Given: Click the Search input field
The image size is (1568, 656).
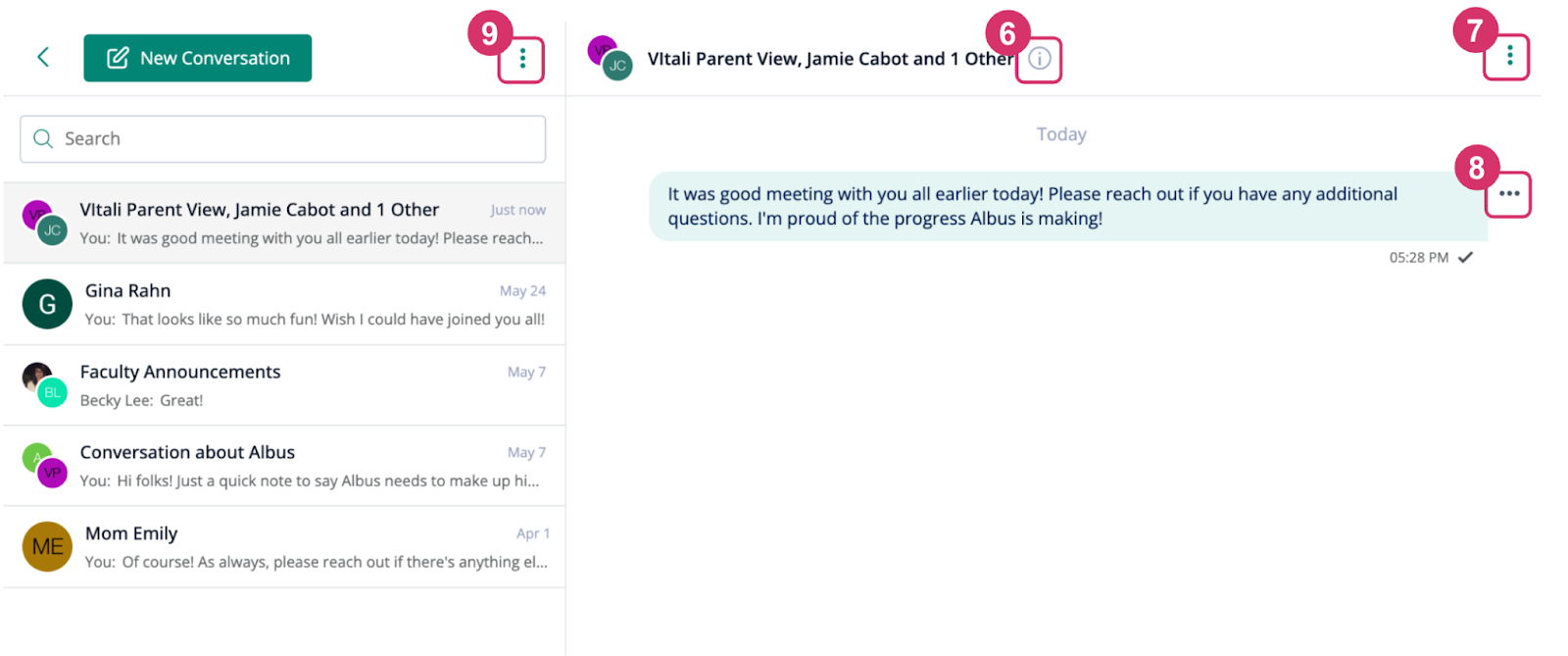Looking at the screenshot, I should click(283, 139).
